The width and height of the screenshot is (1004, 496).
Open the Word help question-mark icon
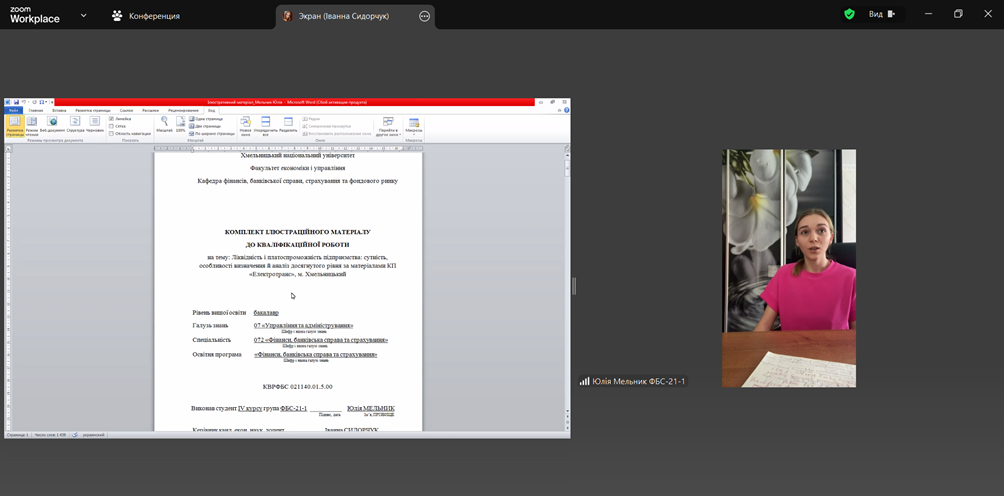point(567,110)
